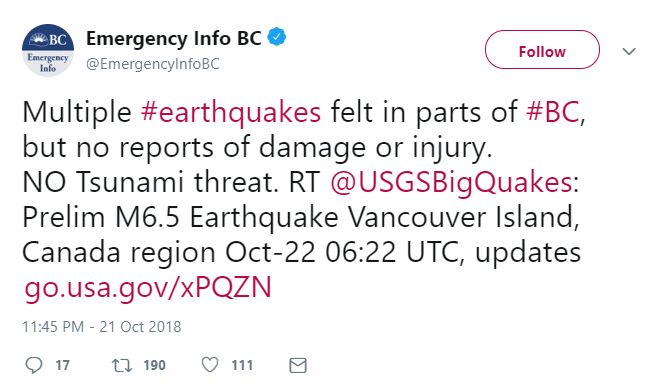The image size is (662, 385).
Task: Open the tweet options chevron menu
Action: coord(629,52)
